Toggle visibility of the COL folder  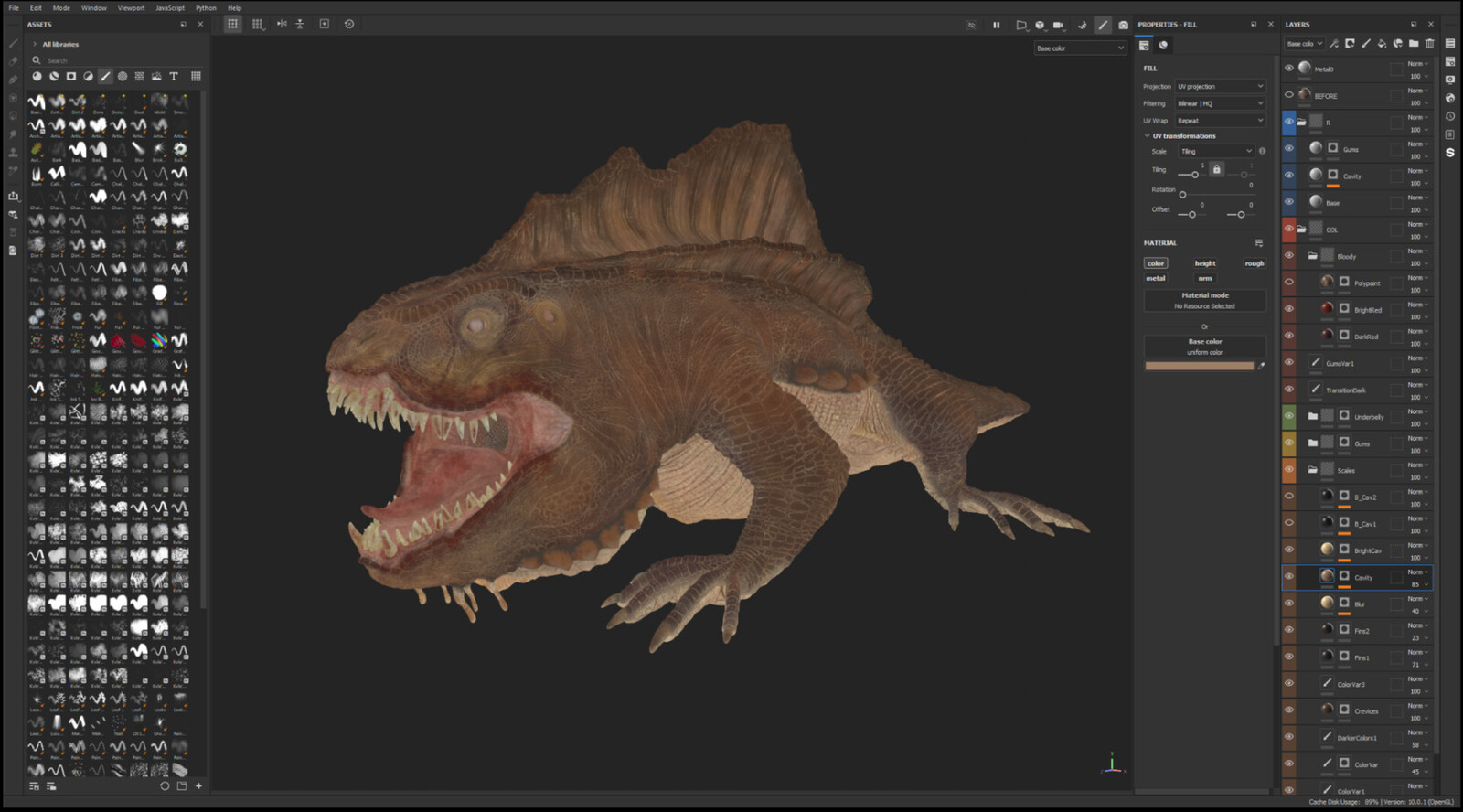coord(1289,229)
